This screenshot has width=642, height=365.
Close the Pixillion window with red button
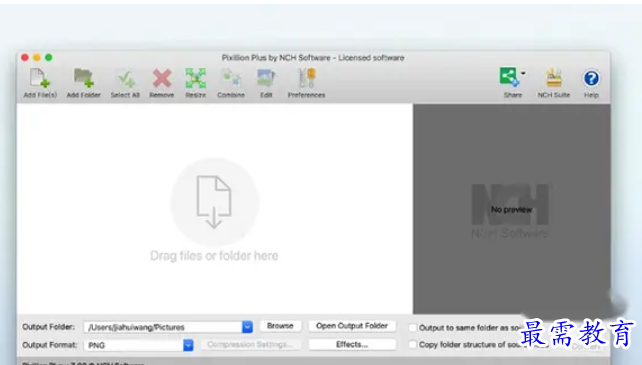click(x=25, y=57)
